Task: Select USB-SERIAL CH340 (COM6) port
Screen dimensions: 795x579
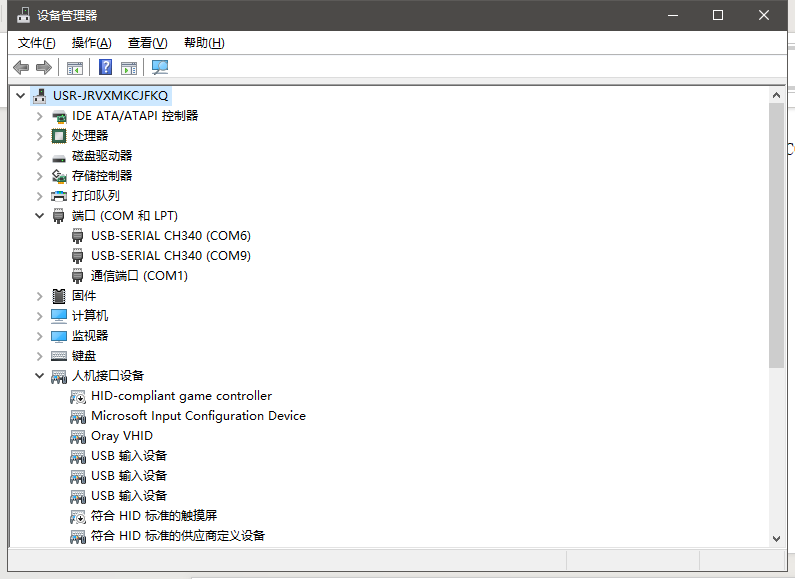Action: coord(170,236)
